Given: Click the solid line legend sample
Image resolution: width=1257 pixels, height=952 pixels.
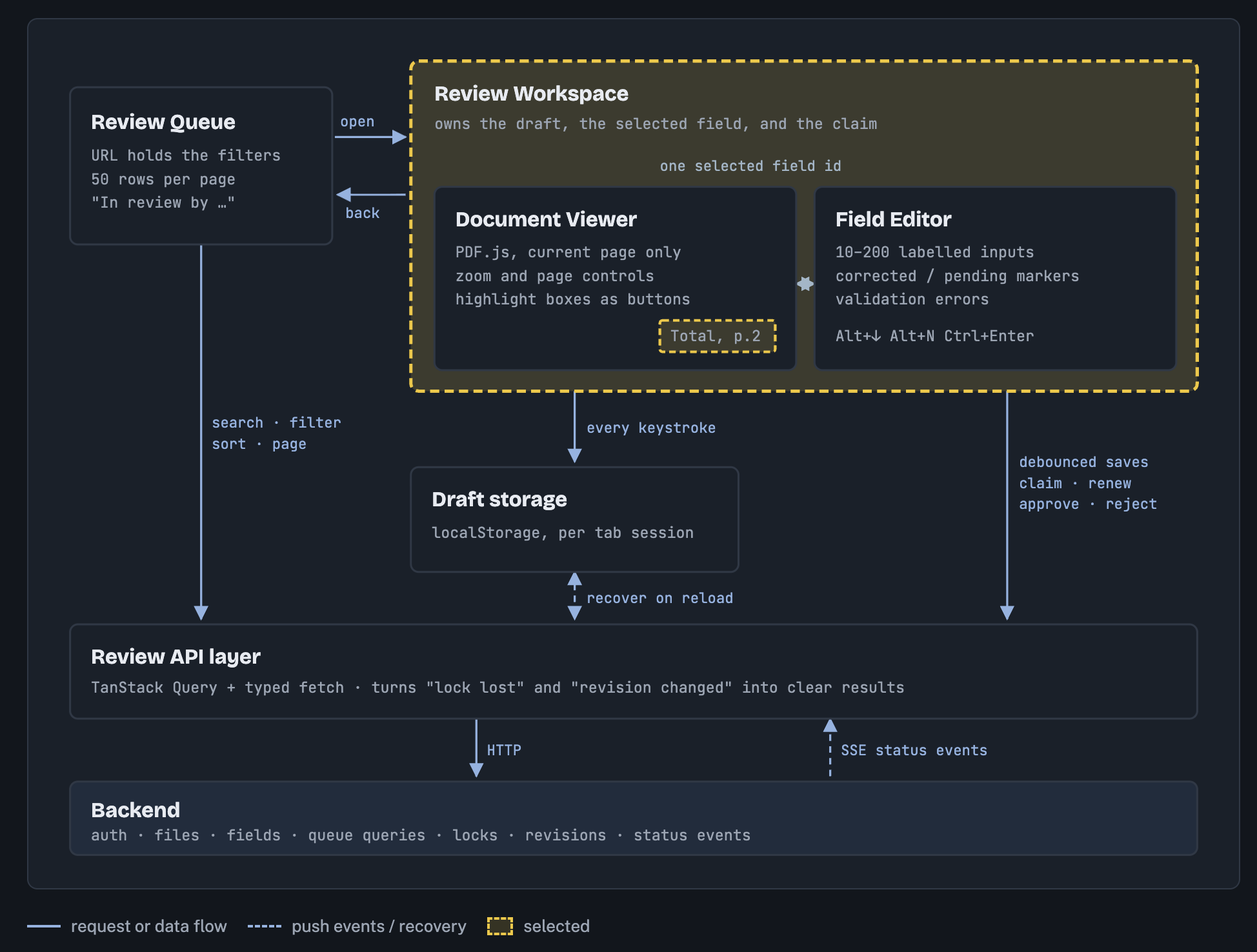Looking at the screenshot, I should pos(44,926).
